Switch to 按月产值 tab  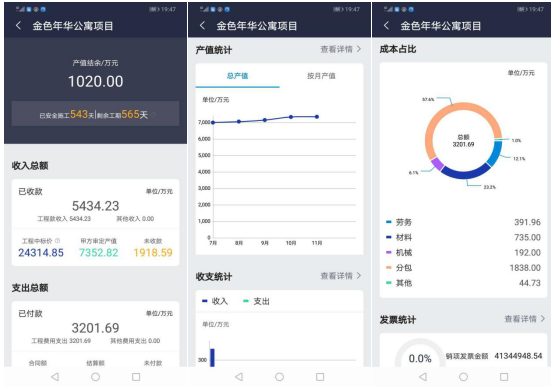coord(321,76)
